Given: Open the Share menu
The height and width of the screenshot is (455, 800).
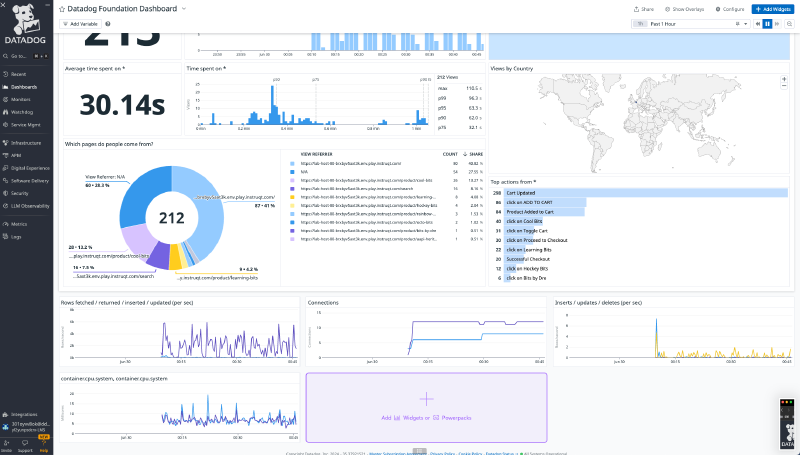Looking at the screenshot, I should coord(643,7).
